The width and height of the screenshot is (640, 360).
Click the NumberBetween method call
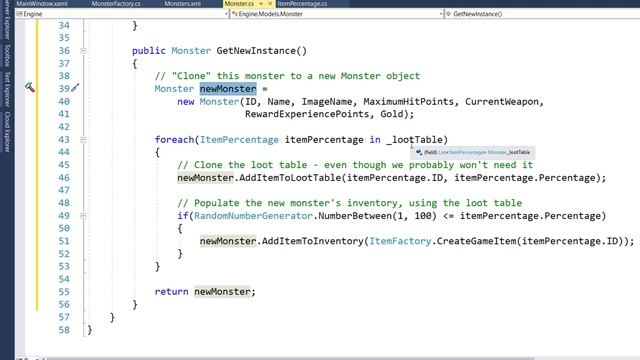pos(355,216)
